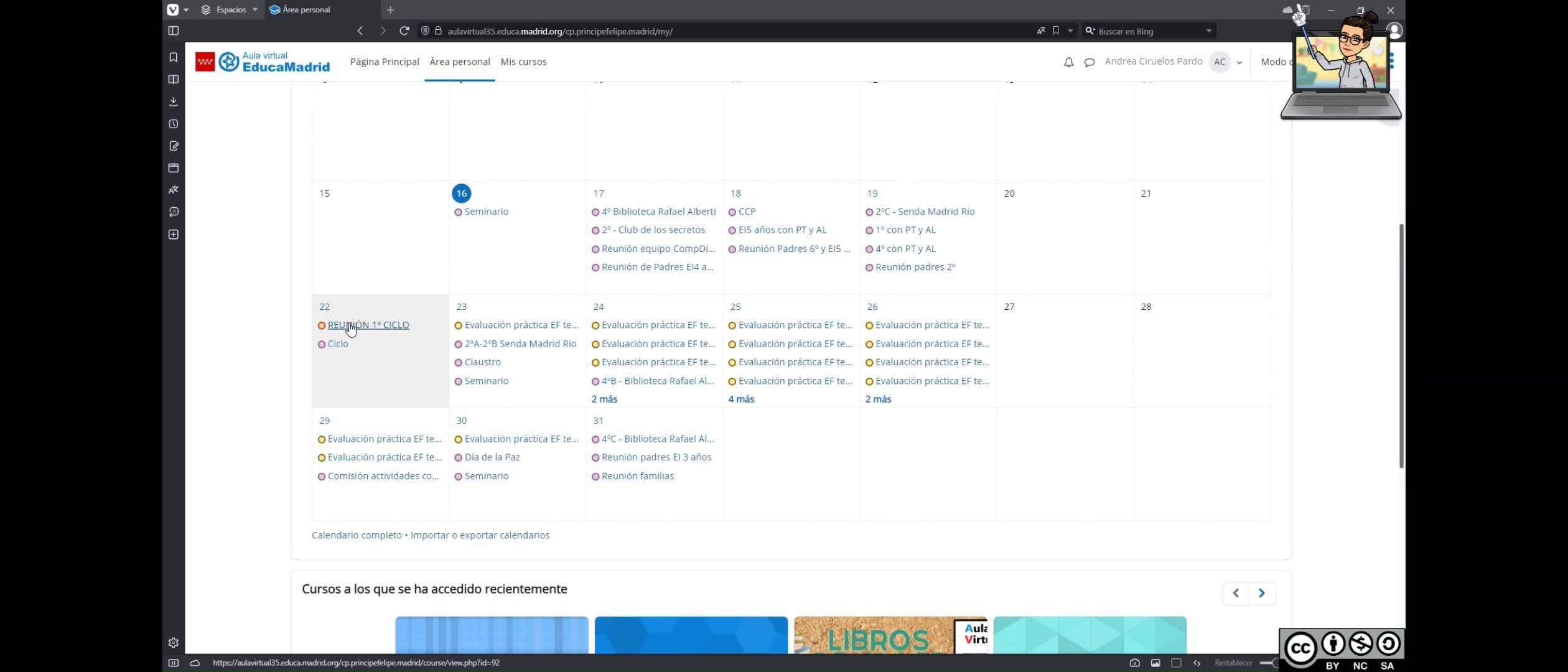
Task: Toggle image loading in status bar
Action: pos(1155,663)
